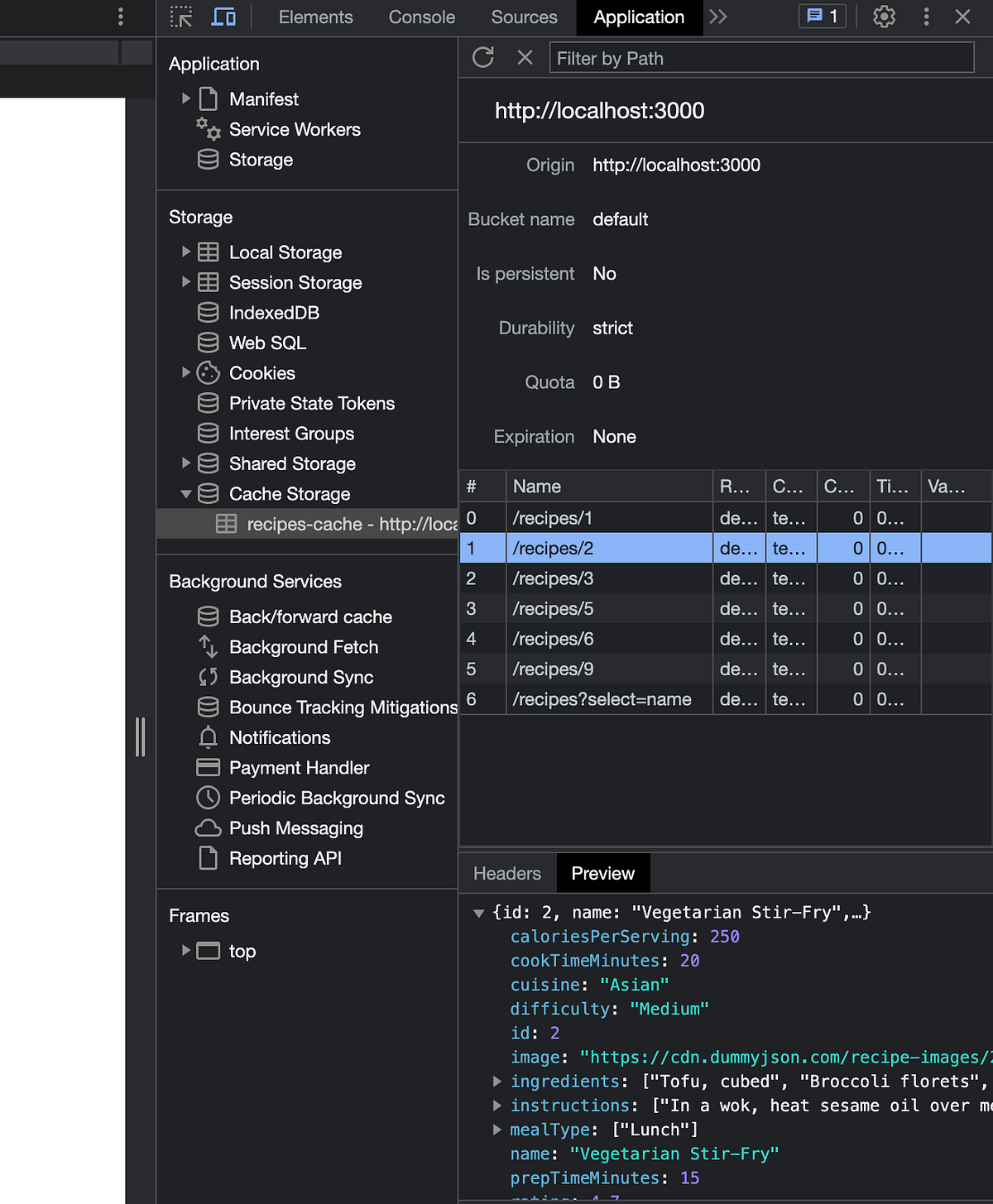
Task: Click the Service Workers gear icon
Action: 208,129
